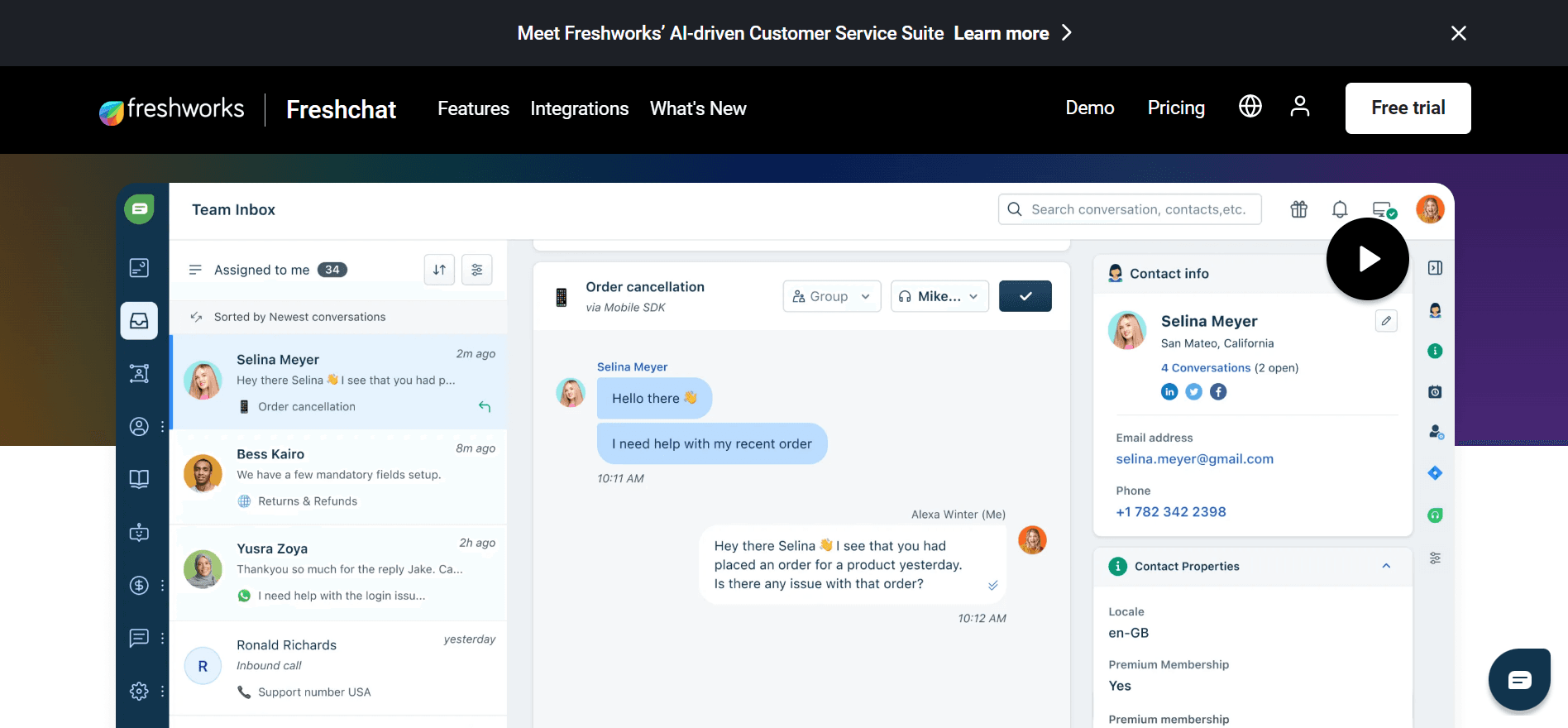Click the reply arrow on Selina's conversation
Image resolution: width=1568 pixels, height=728 pixels.
tap(485, 406)
